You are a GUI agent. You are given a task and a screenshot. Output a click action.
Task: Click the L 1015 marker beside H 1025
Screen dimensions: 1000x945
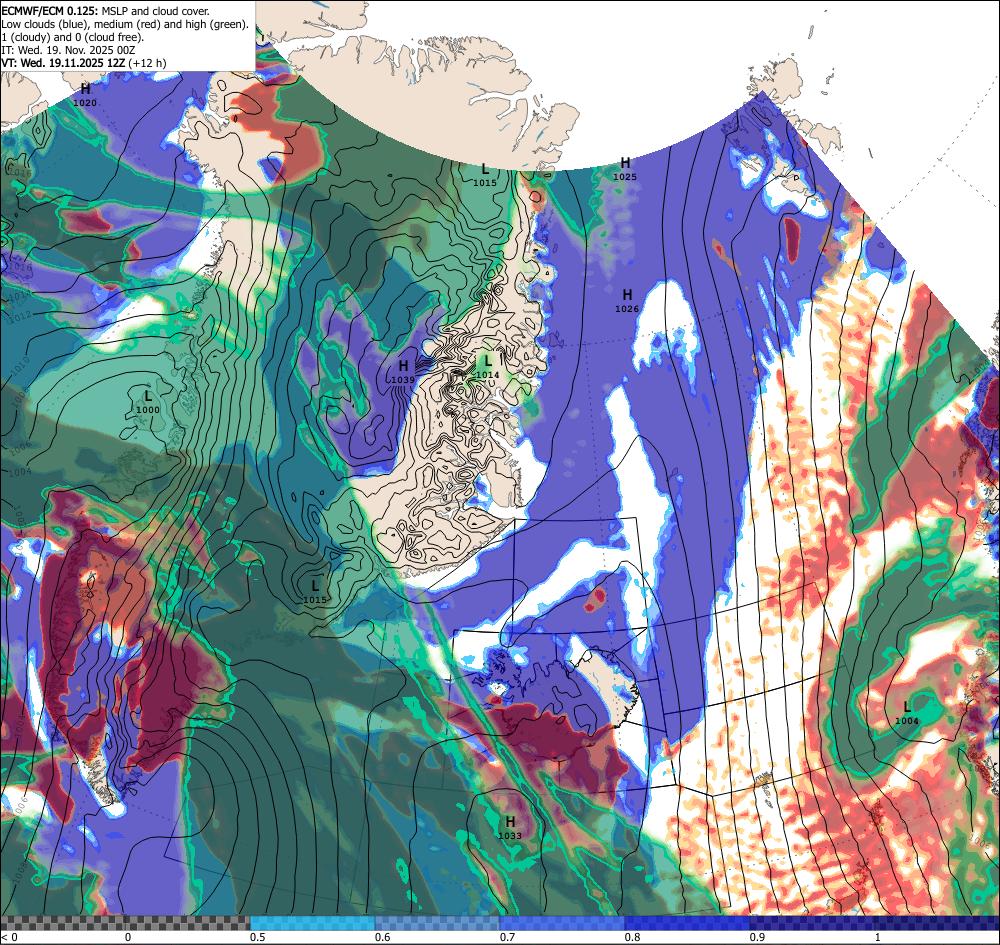tap(485, 175)
